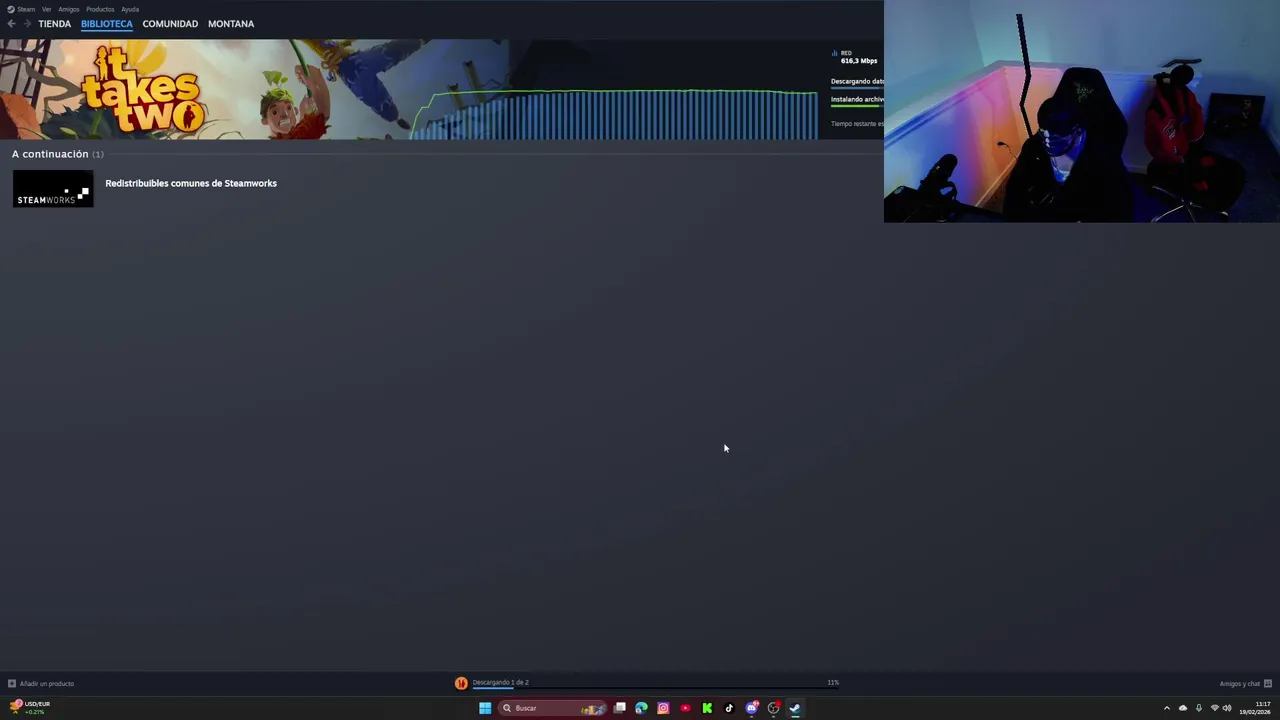Open Instagram from taskbar
1280x720 pixels.
pyautogui.click(x=663, y=708)
